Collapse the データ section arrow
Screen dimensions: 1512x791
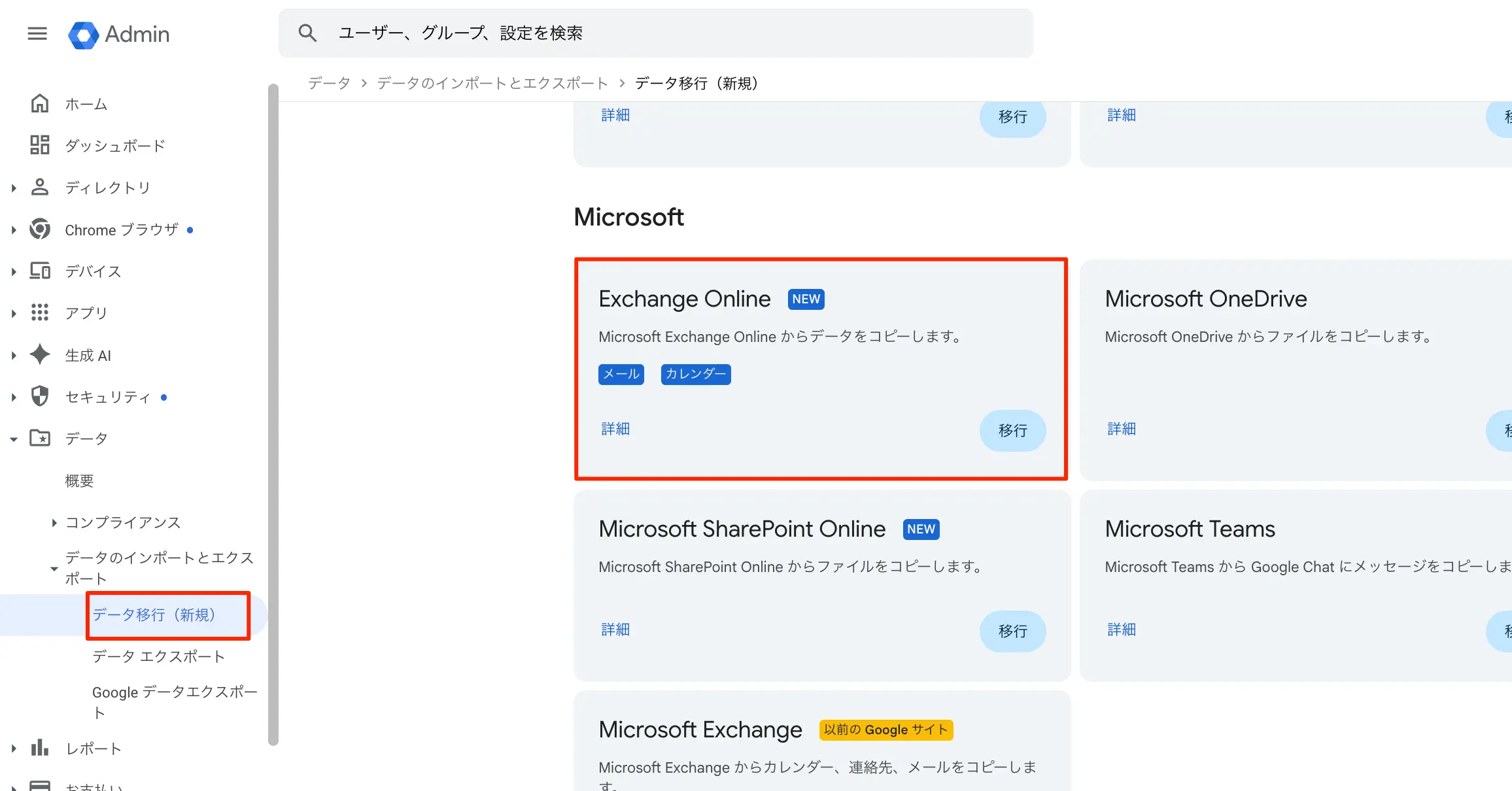coord(13,439)
